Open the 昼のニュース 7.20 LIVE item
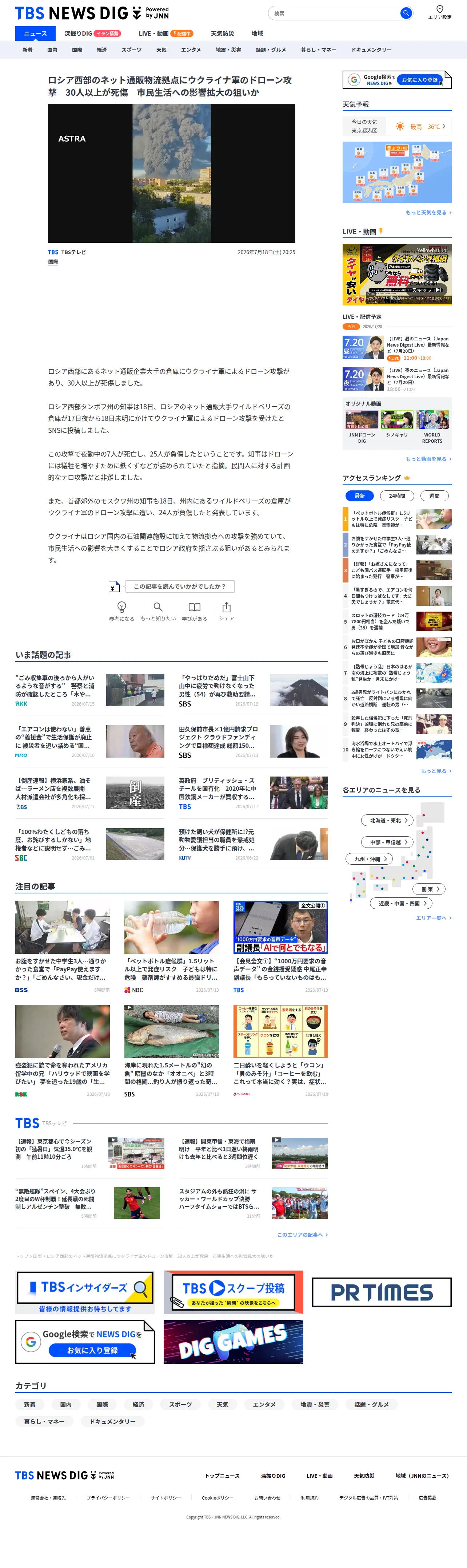Image resolution: width=467 pixels, height=1568 pixels. (x=397, y=348)
